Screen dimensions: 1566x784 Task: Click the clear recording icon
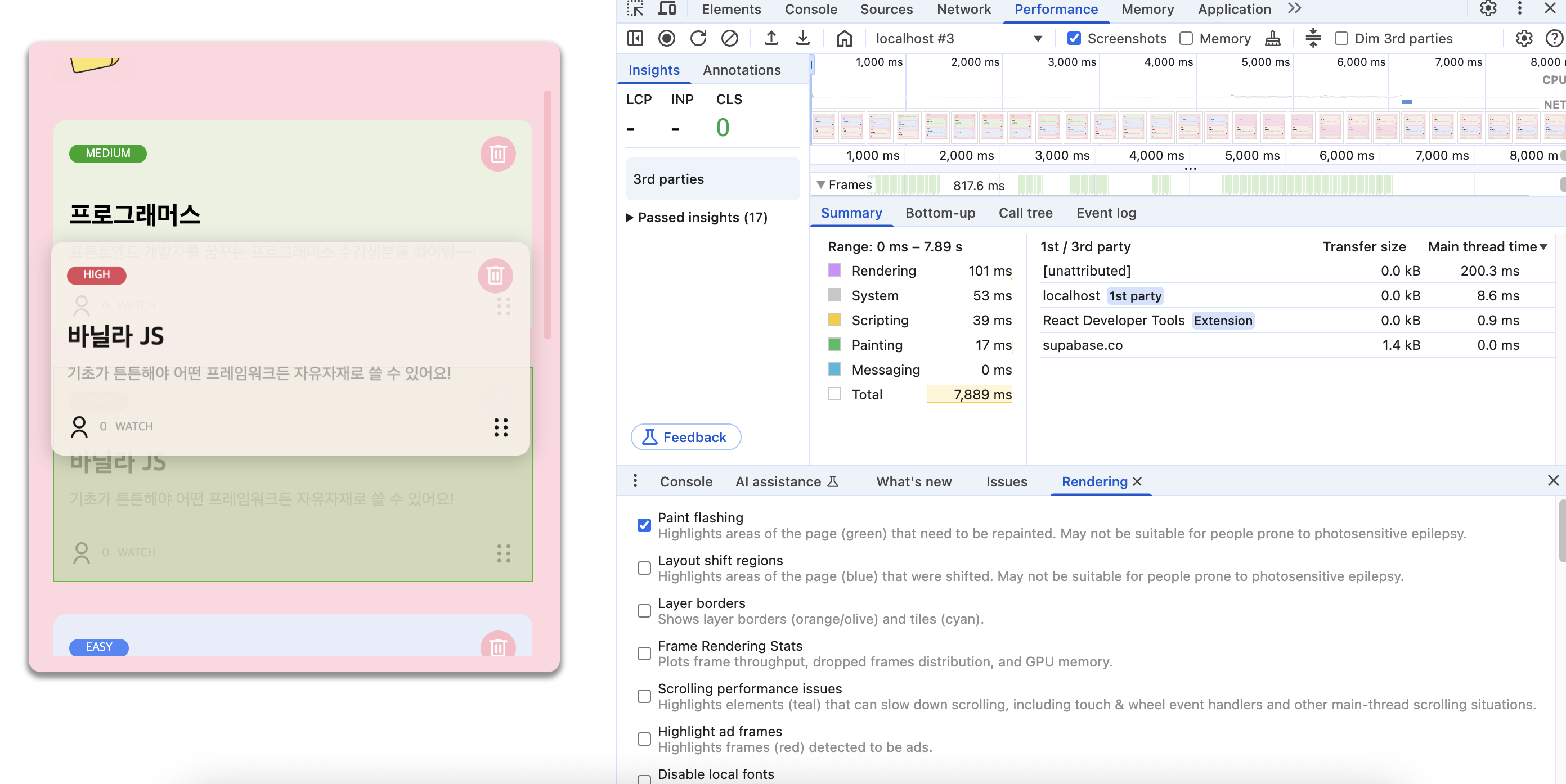(x=729, y=38)
